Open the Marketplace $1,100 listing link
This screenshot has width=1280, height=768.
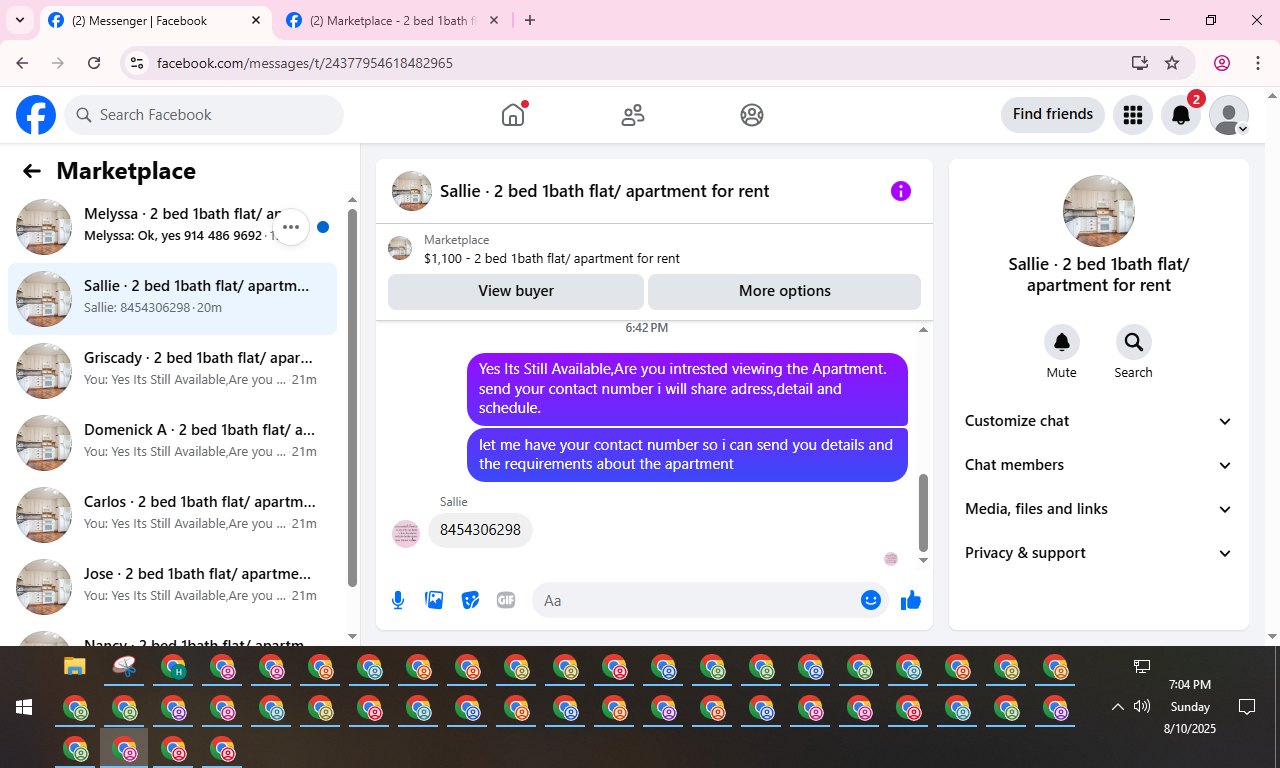pyautogui.click(x=552, y=258)
